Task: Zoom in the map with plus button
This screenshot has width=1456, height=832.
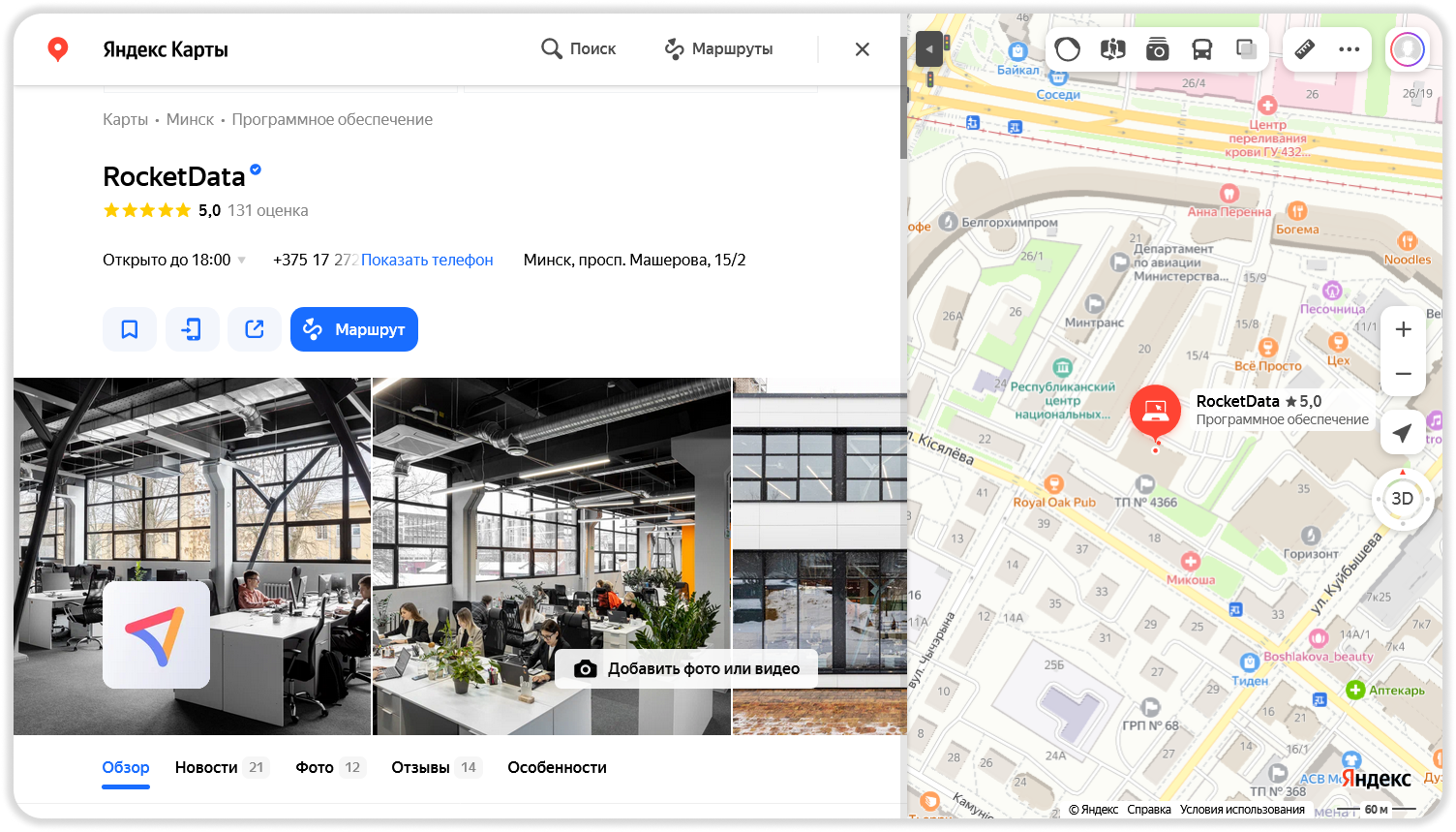Action: [x=1403, y=329]
